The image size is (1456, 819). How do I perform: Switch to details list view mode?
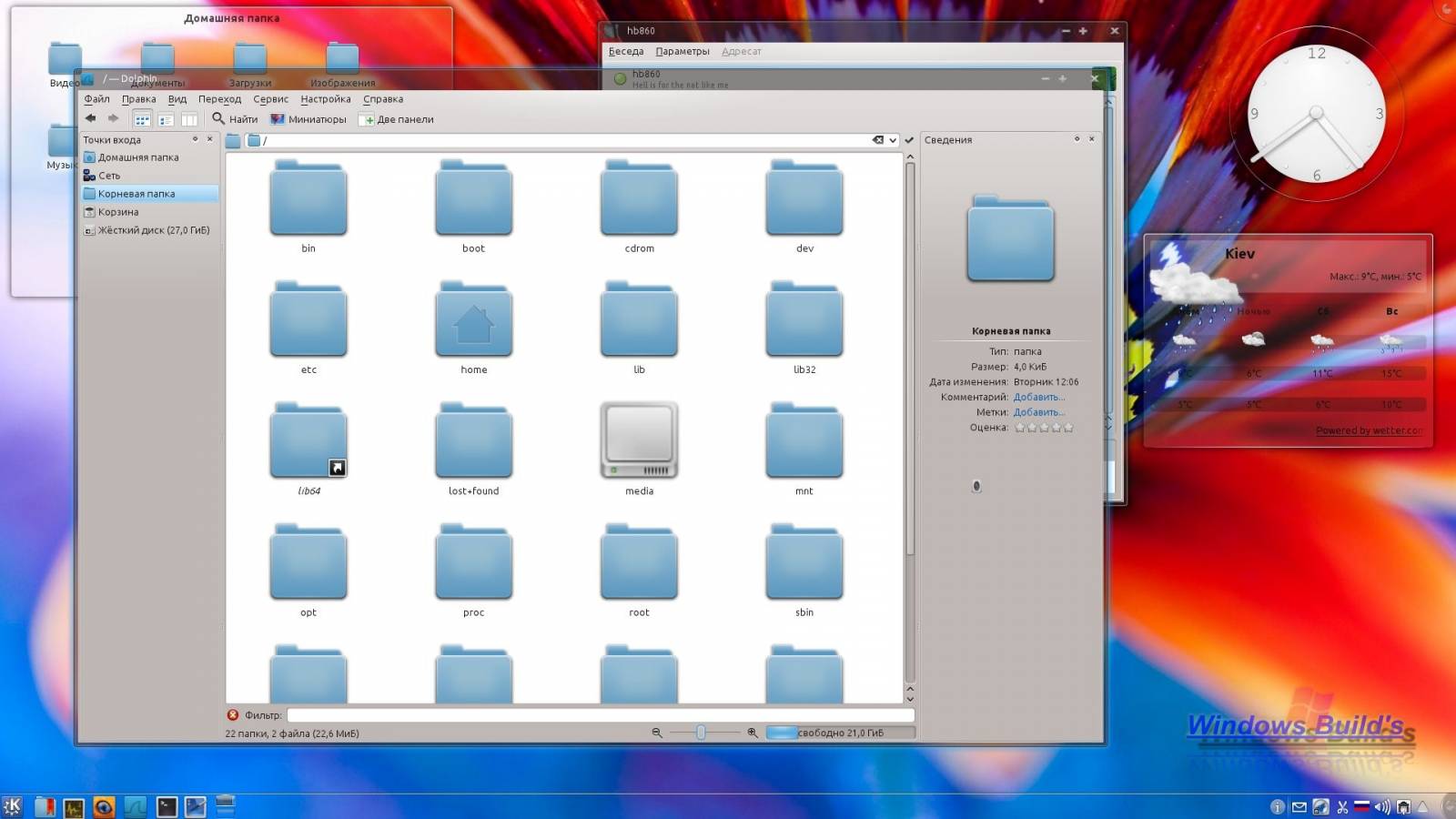pos(166,119)
